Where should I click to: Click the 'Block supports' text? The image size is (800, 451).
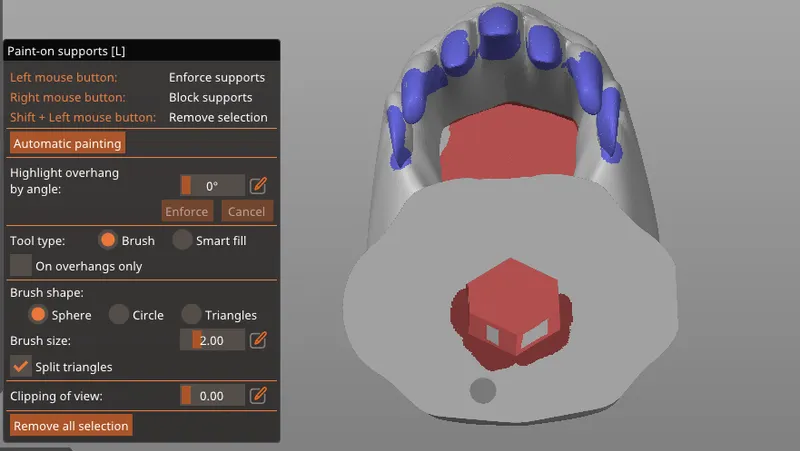211,97
